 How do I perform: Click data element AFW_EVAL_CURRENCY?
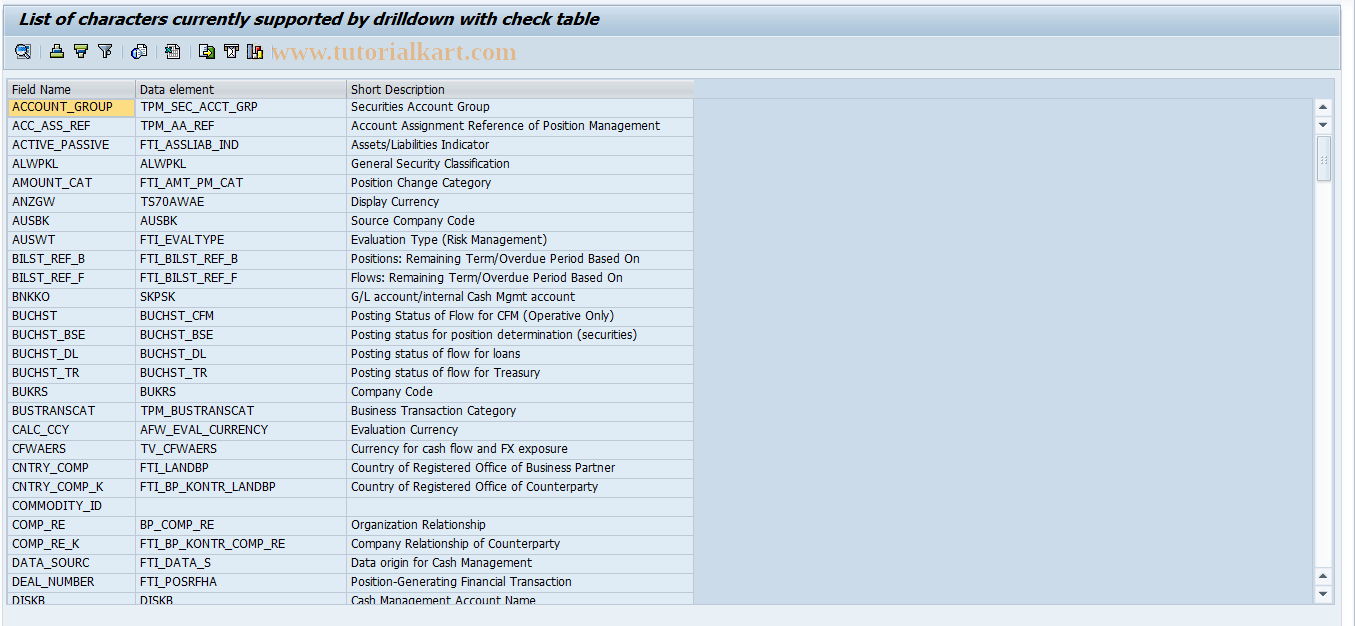pos(204,430)
